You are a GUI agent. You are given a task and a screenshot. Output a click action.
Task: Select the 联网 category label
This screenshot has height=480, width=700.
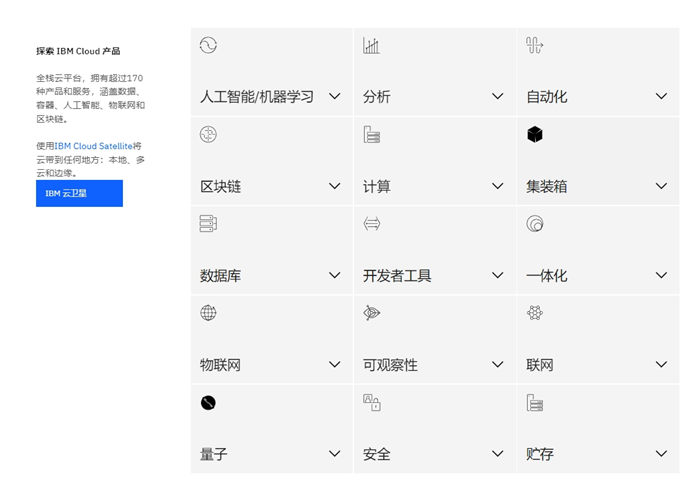540,365
